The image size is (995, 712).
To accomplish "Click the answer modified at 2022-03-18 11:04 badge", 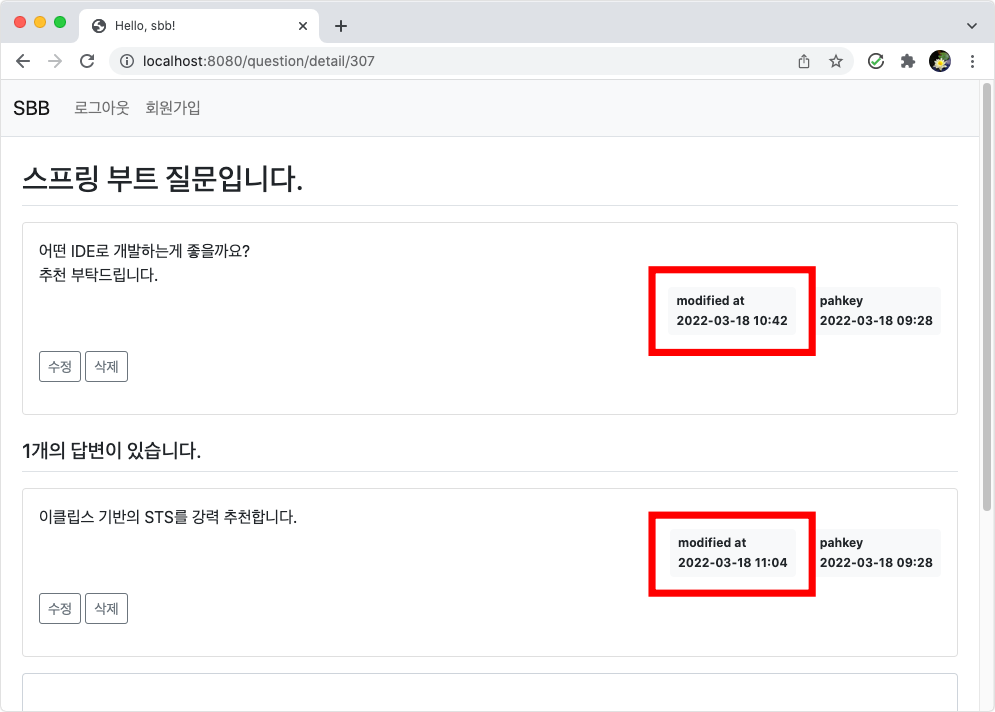I will click(x=732, y=553).
